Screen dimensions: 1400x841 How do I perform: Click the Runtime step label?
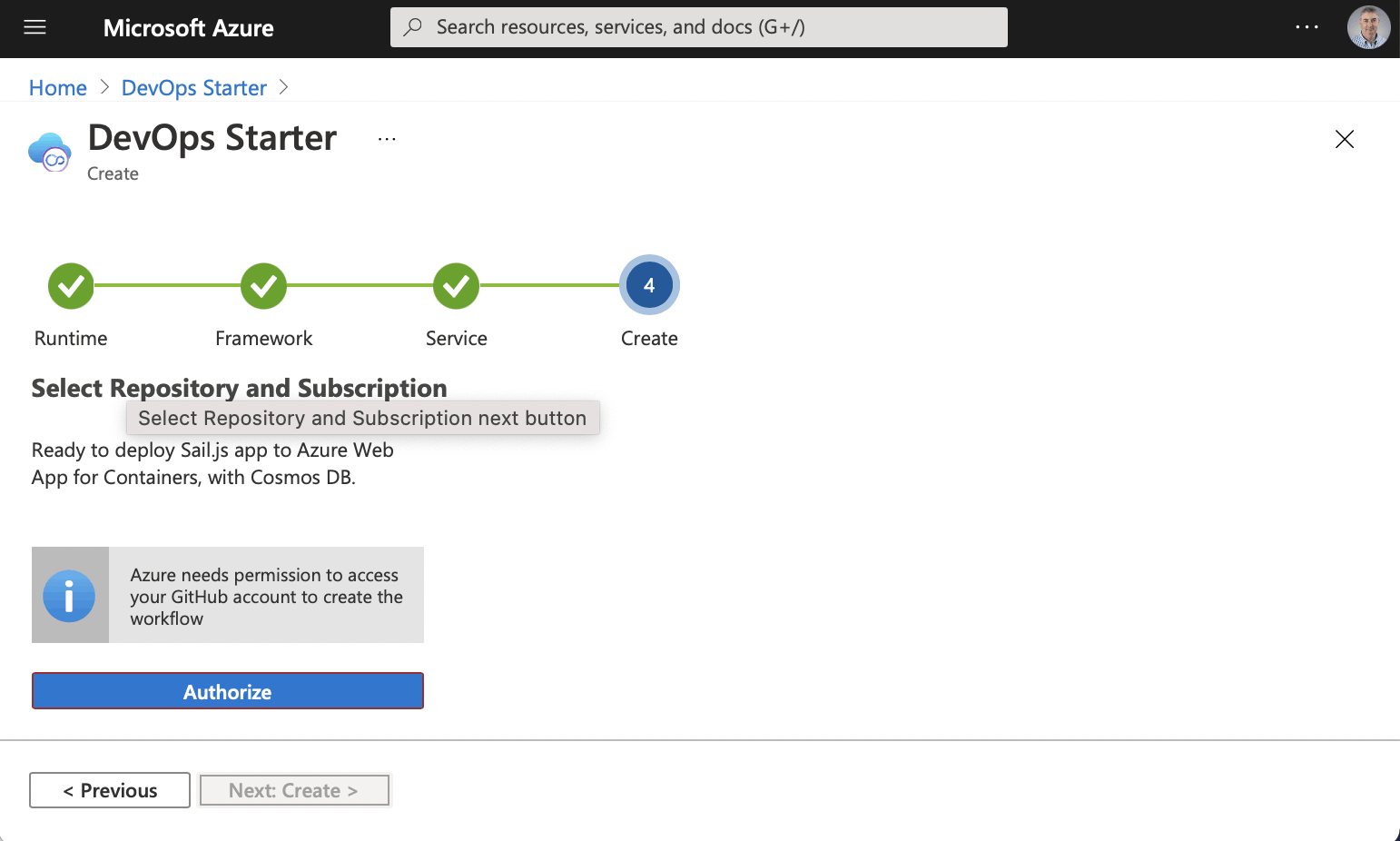pos(71,339)
